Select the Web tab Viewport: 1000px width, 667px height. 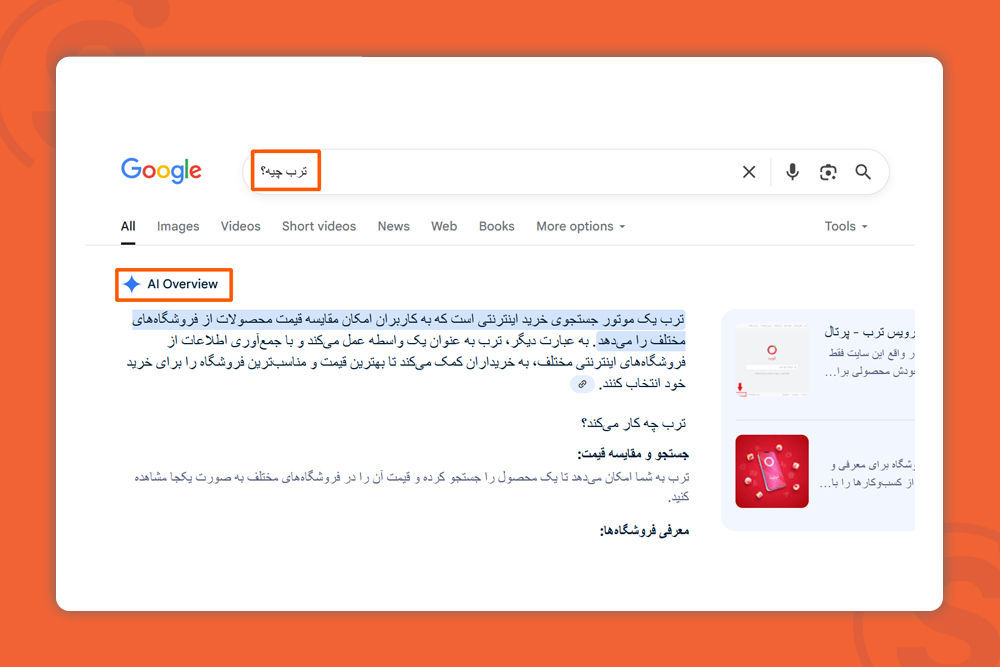[444, 226]
